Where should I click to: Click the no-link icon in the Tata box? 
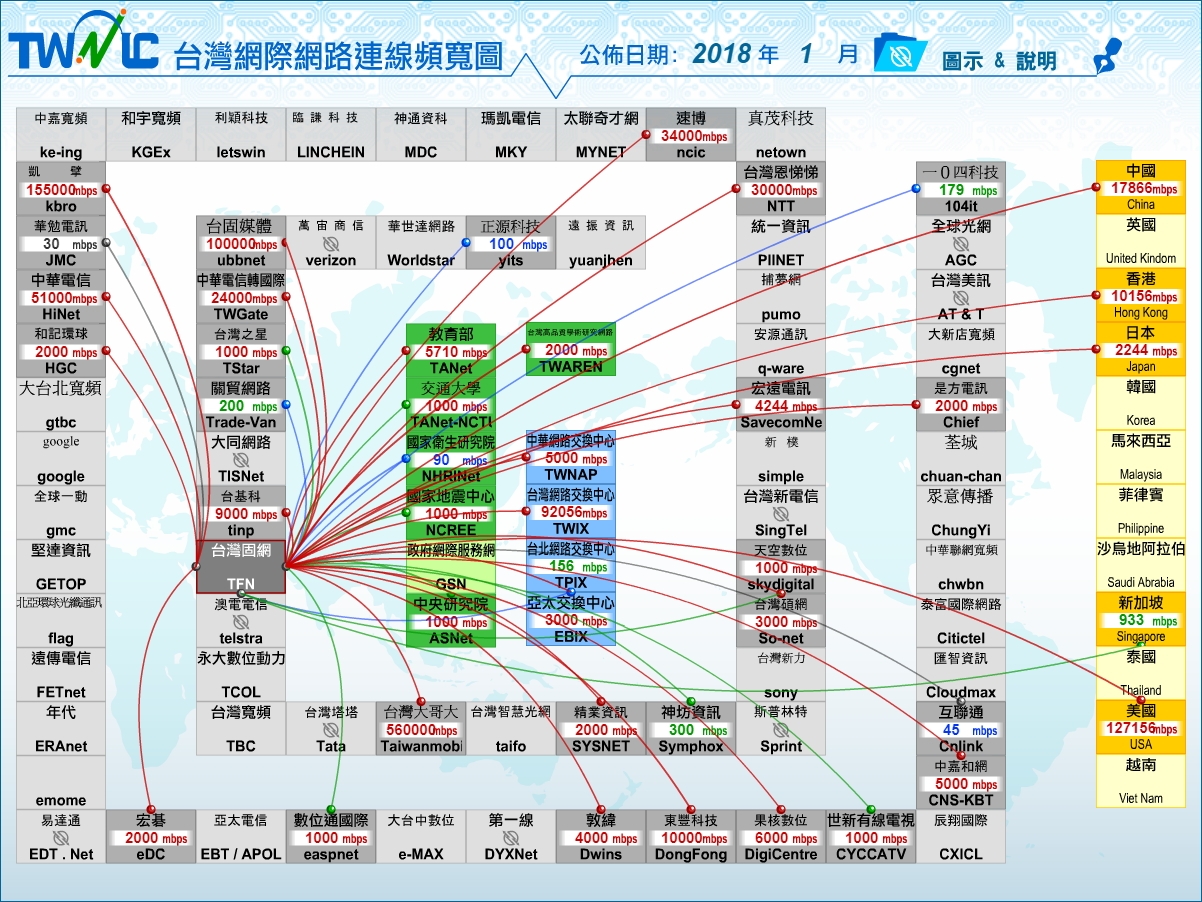tap(331, 730)
